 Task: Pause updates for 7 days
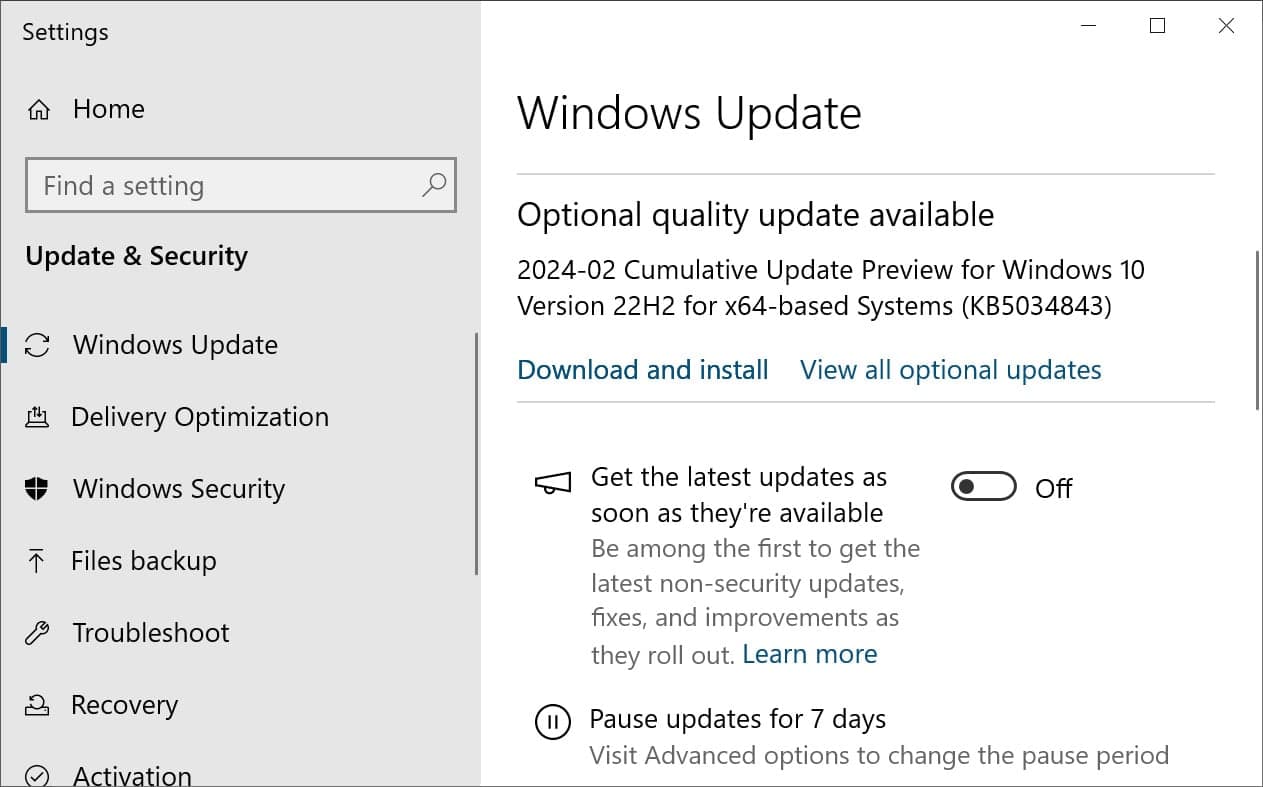pyautogui.click(x=738, y=718)
